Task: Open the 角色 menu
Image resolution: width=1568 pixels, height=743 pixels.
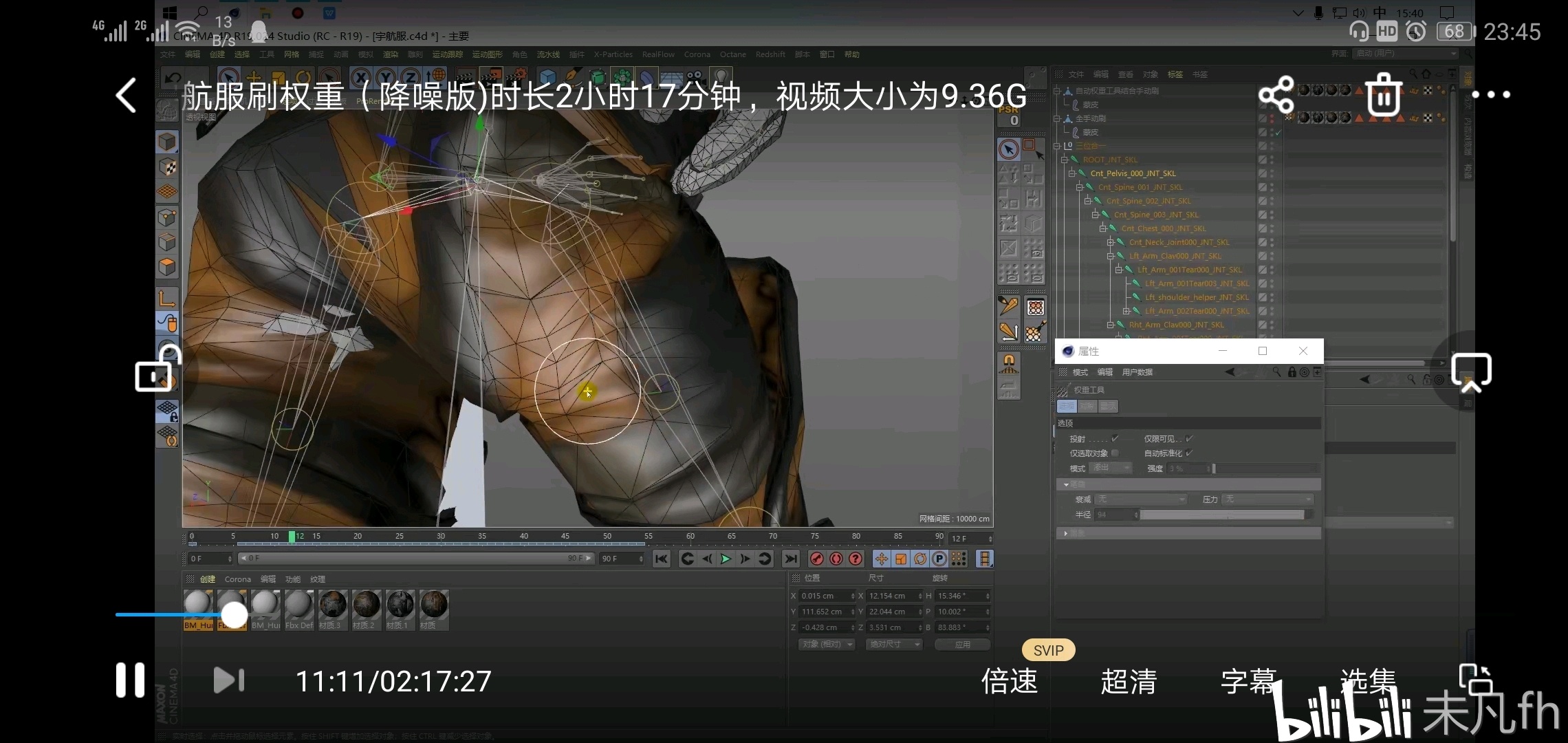Action: click(519, 54)
